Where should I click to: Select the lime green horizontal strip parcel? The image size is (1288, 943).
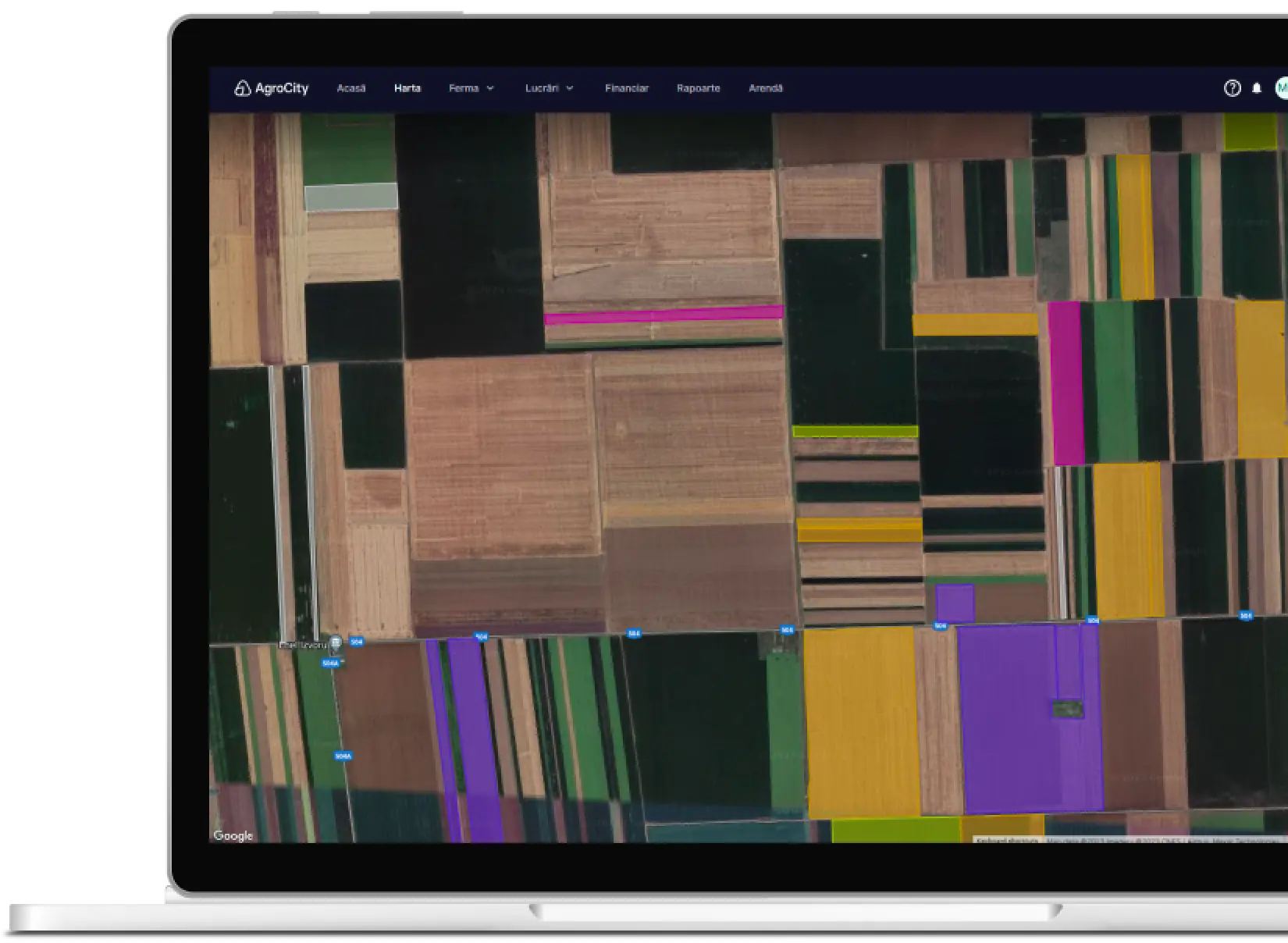pos(855,431)
